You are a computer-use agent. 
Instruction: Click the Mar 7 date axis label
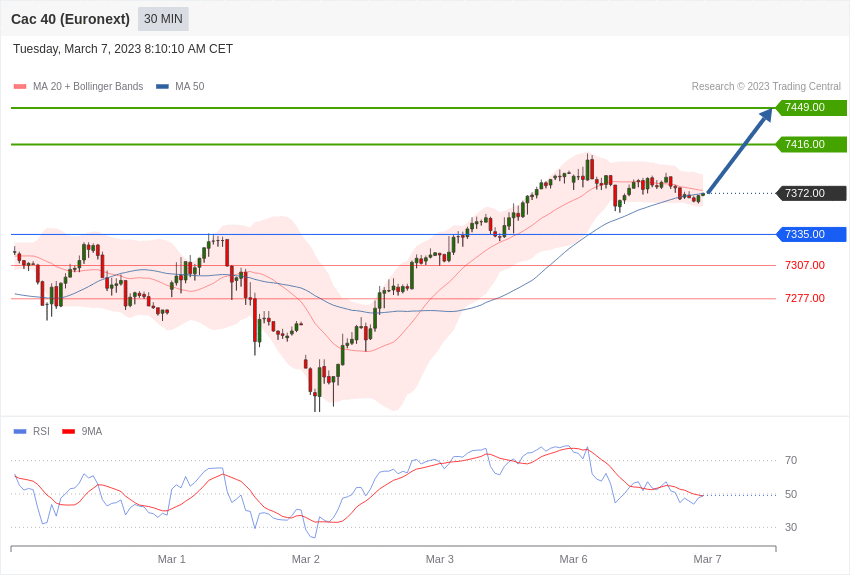click(x=707, y=559)
